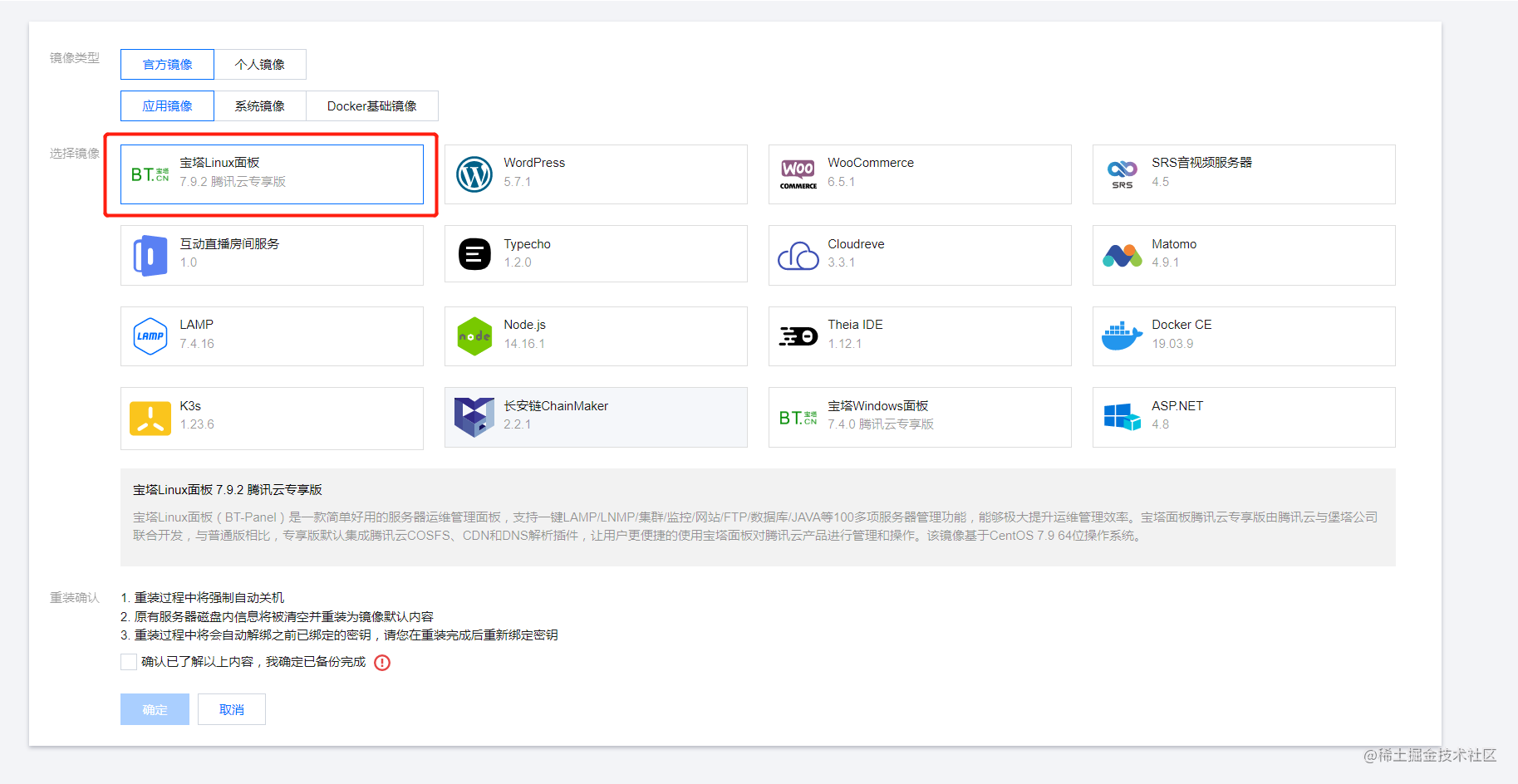This screenshot has height=784, width=1518.
Task: Click the Docker CE version 19.03.9 text
Action: [1172, 344]
